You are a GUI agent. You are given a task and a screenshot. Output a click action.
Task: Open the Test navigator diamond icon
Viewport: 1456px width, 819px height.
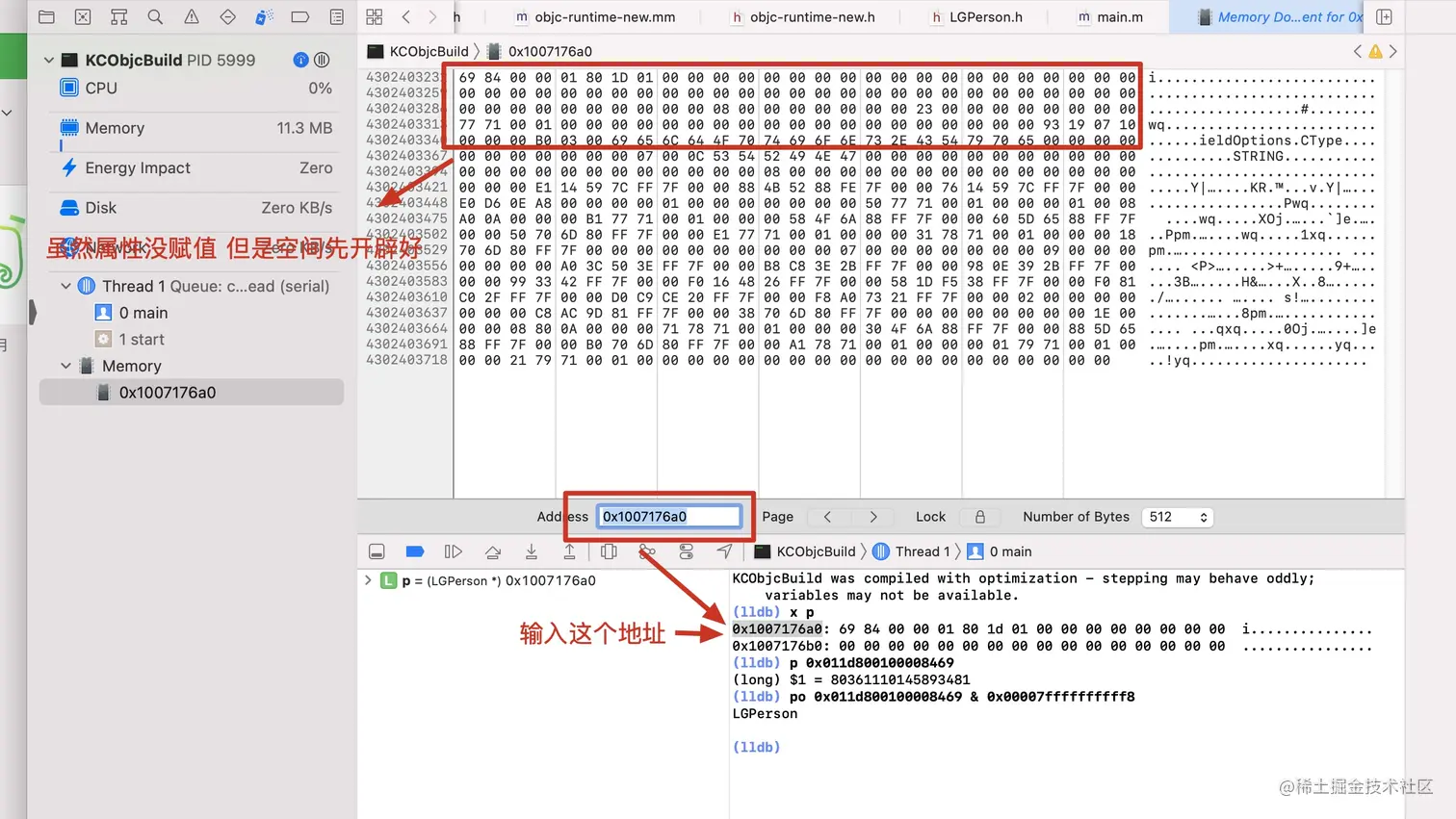click(228, 16)
